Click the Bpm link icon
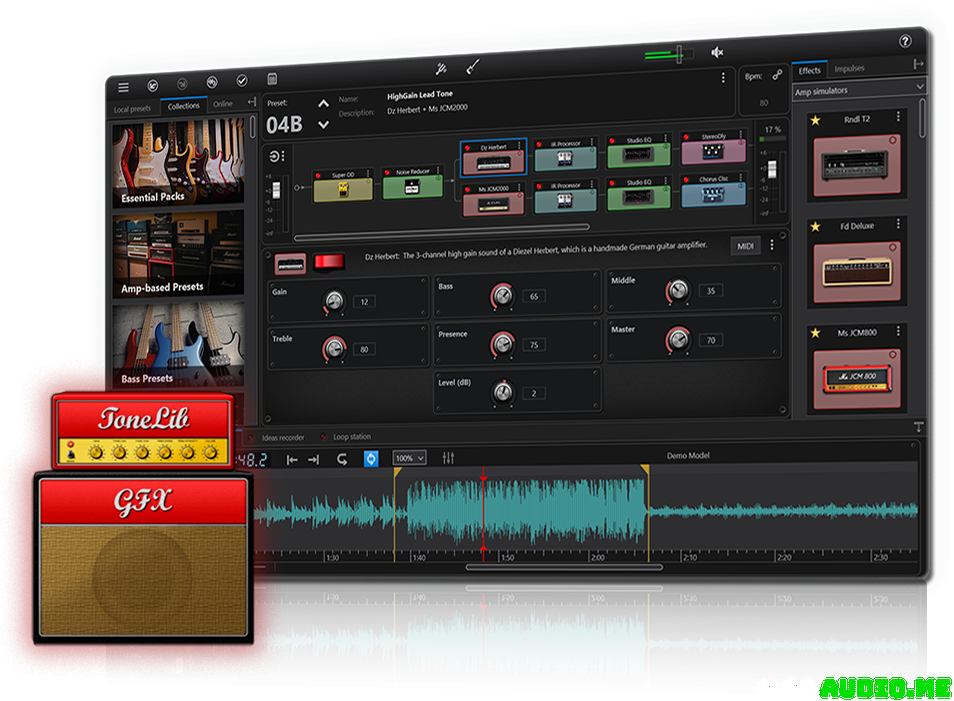954x701 pixels. pyautogui.click(x=778, y=75)
